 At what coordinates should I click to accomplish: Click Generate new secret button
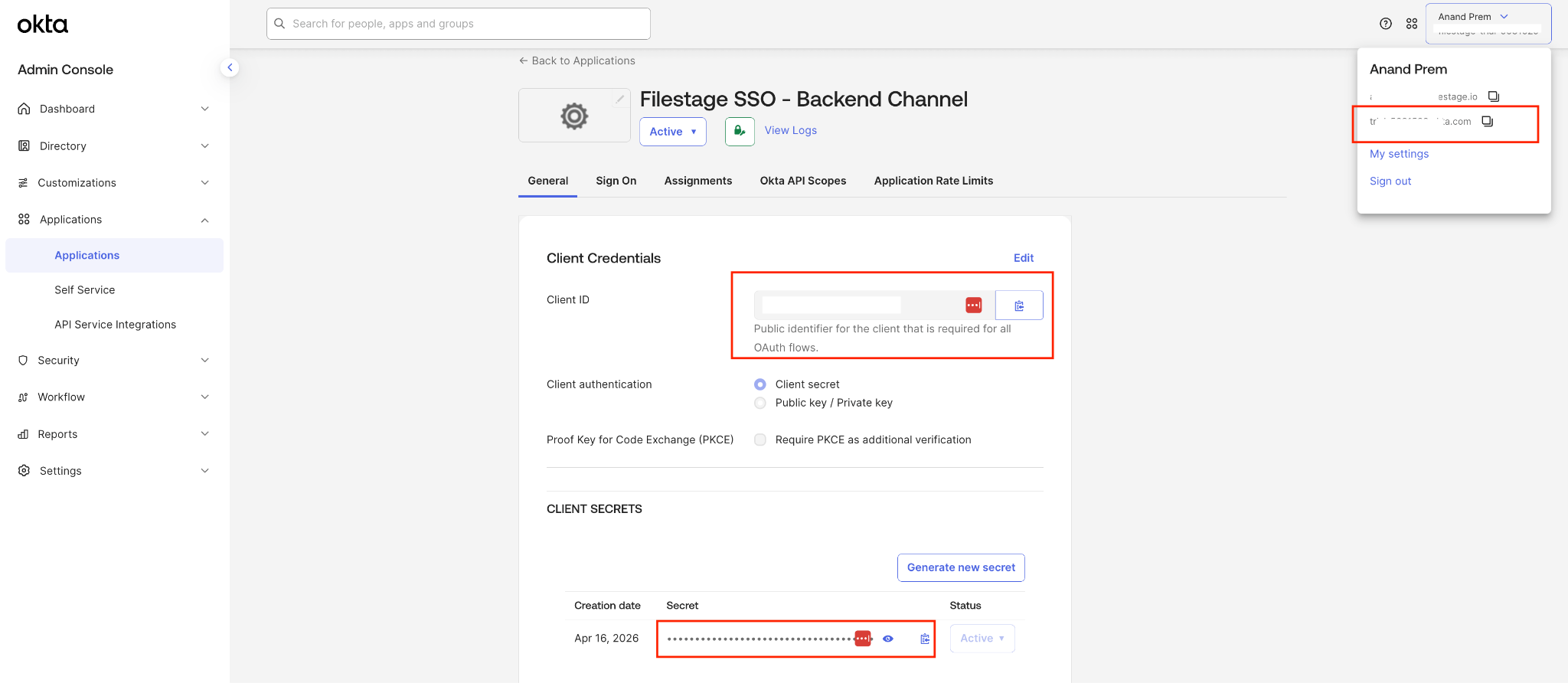(961, 567)
